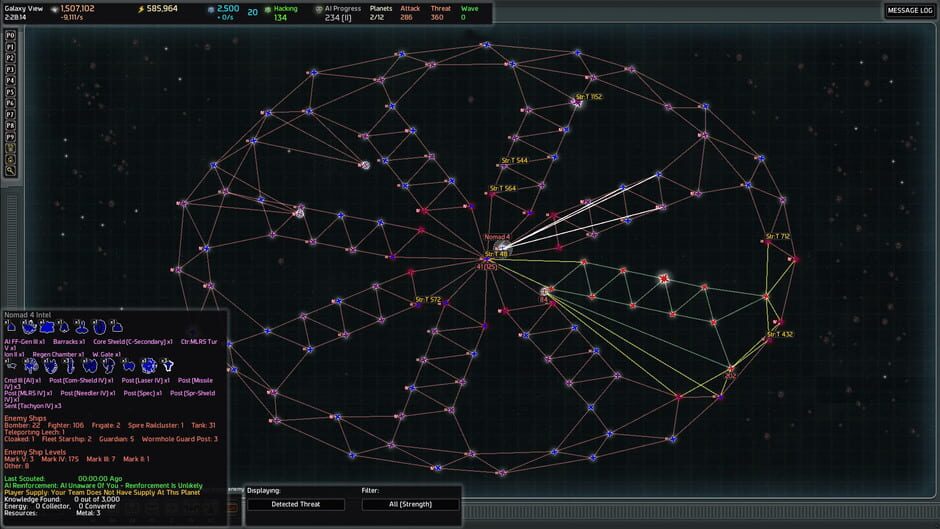Click the 'Last Scouted' line

pos(63,479)
